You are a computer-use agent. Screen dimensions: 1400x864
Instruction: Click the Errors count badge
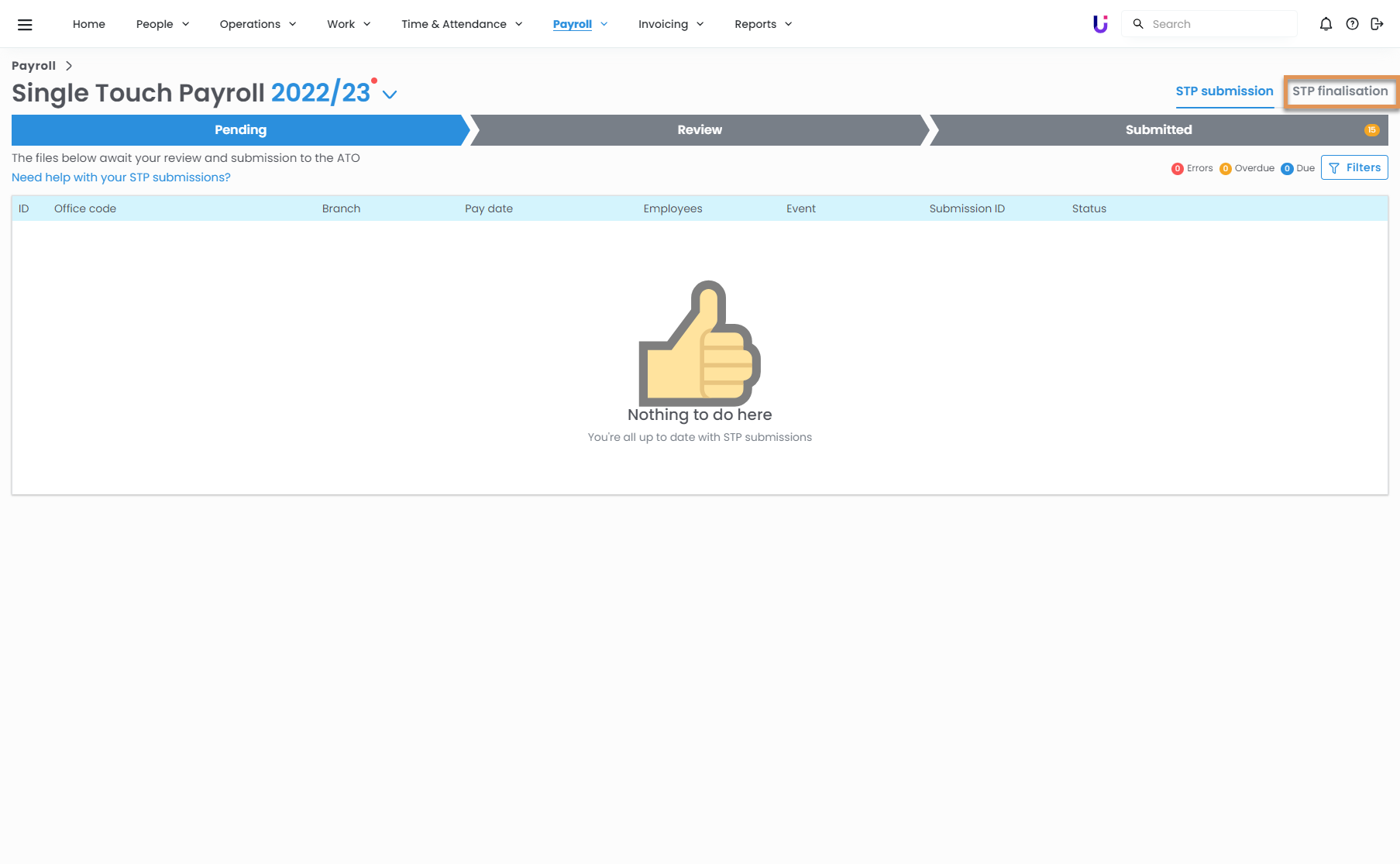[1177, 169]
